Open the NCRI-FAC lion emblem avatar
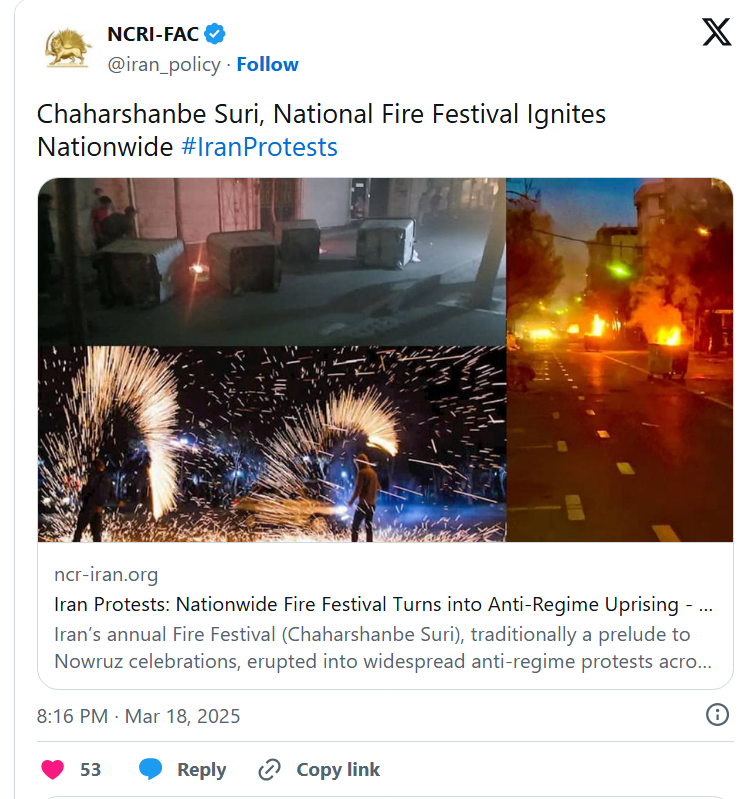The width and height of the screenshot is (745, 799). 69,48
